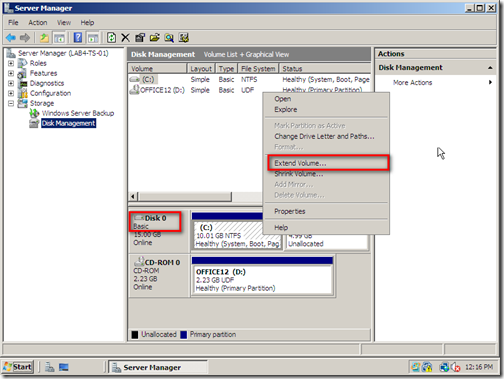Click the black Unallocated legend swatch
Screen dimensions: 504x379
tap(135, 335)
